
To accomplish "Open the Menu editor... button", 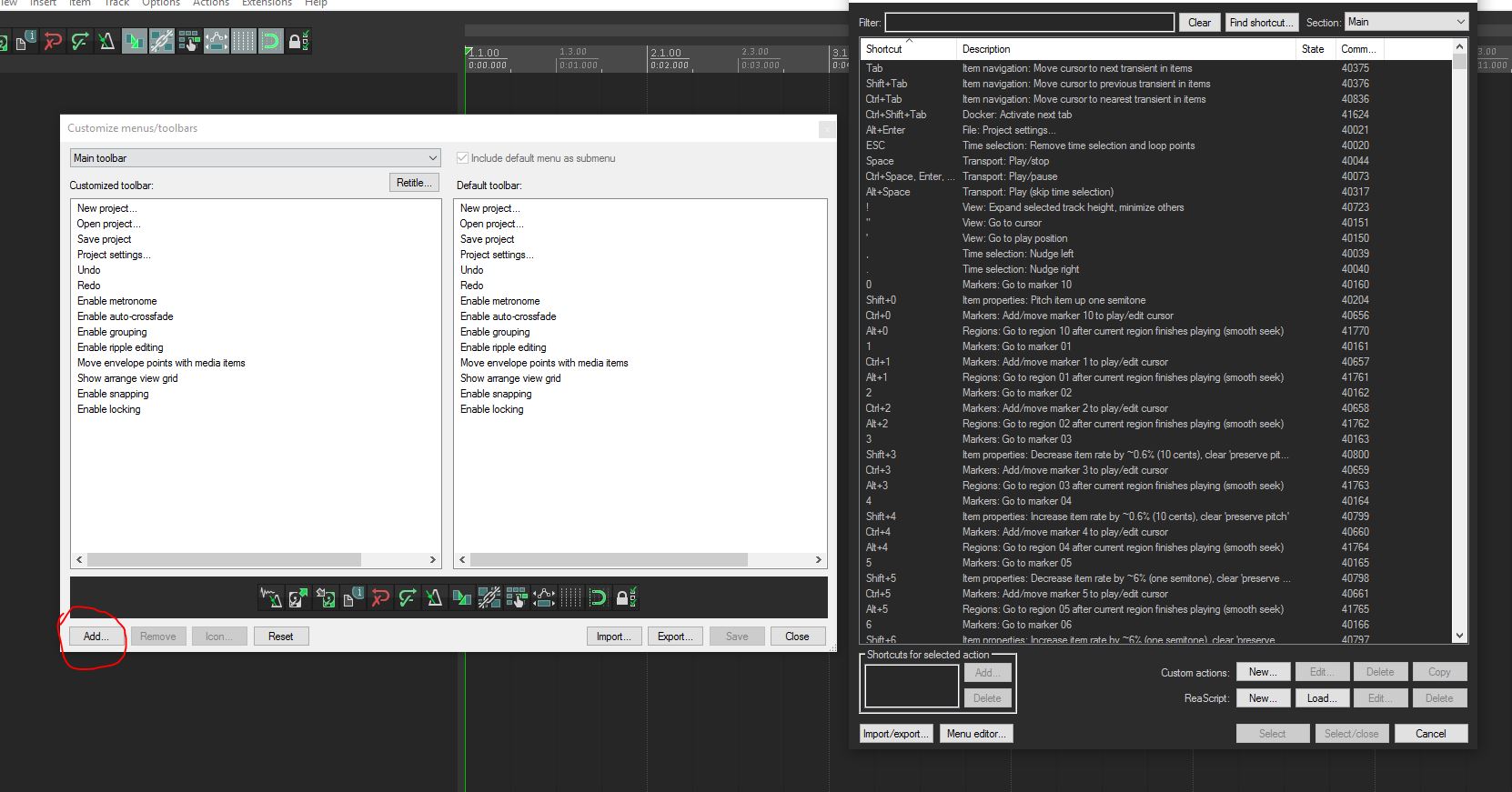I will (x=976, y=734).
